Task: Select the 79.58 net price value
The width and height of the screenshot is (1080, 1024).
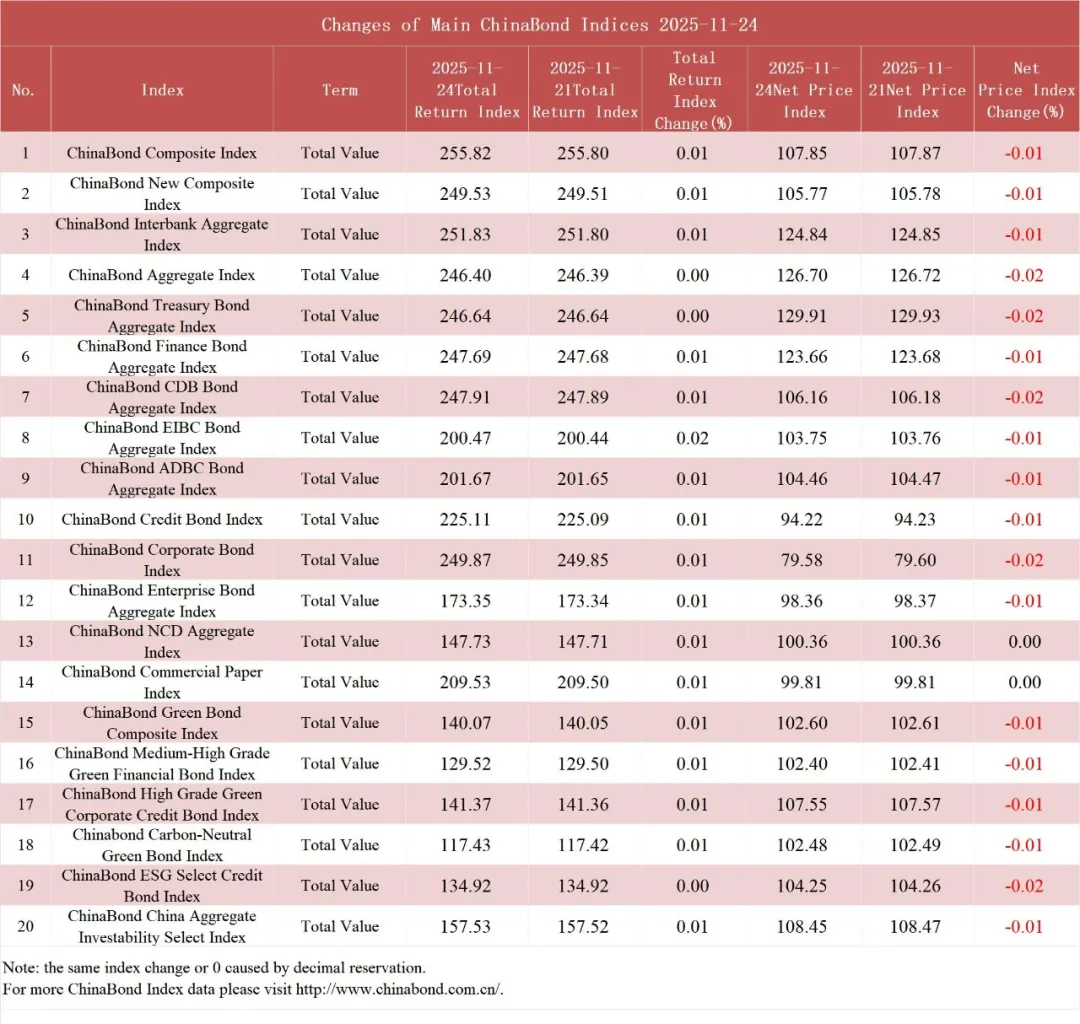Action: coord(802,560)
